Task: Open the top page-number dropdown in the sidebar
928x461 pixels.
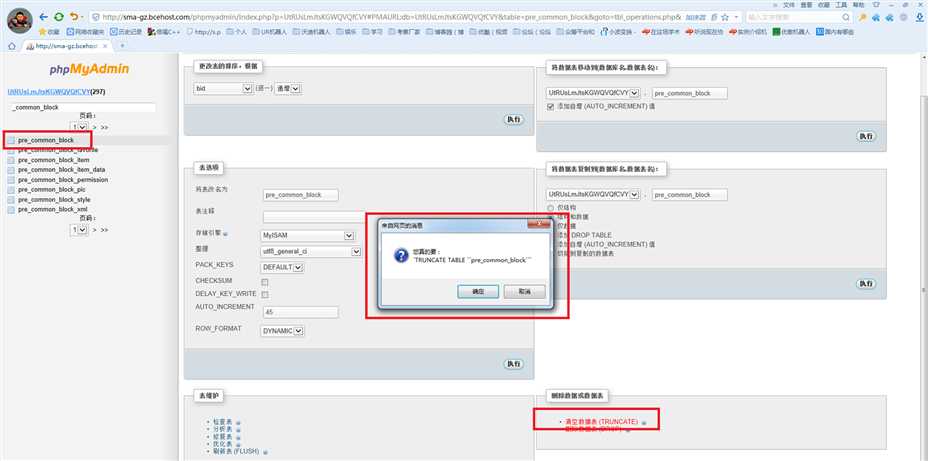Action: pos(79,127)
